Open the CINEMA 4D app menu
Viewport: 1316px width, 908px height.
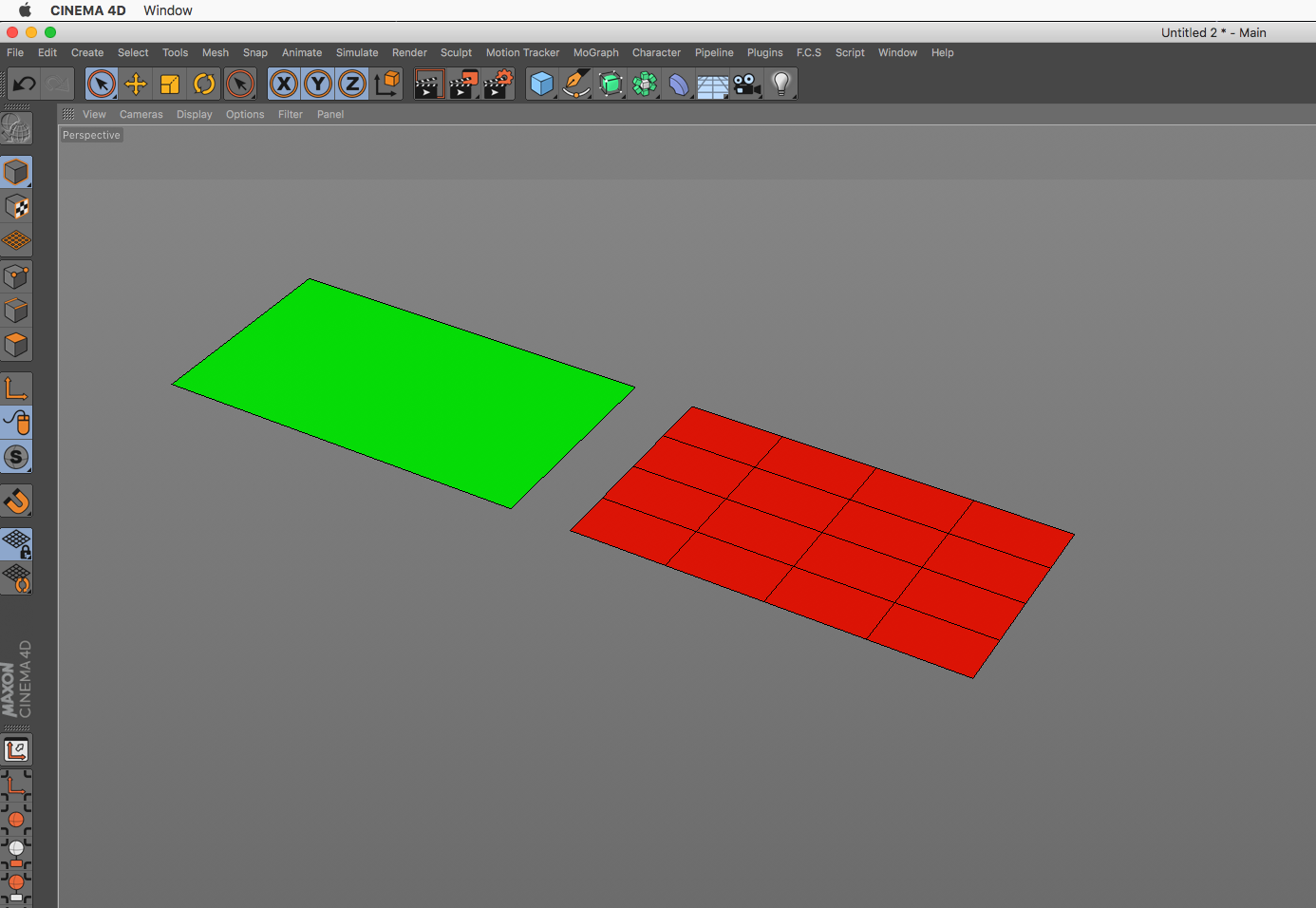(88, 10)
